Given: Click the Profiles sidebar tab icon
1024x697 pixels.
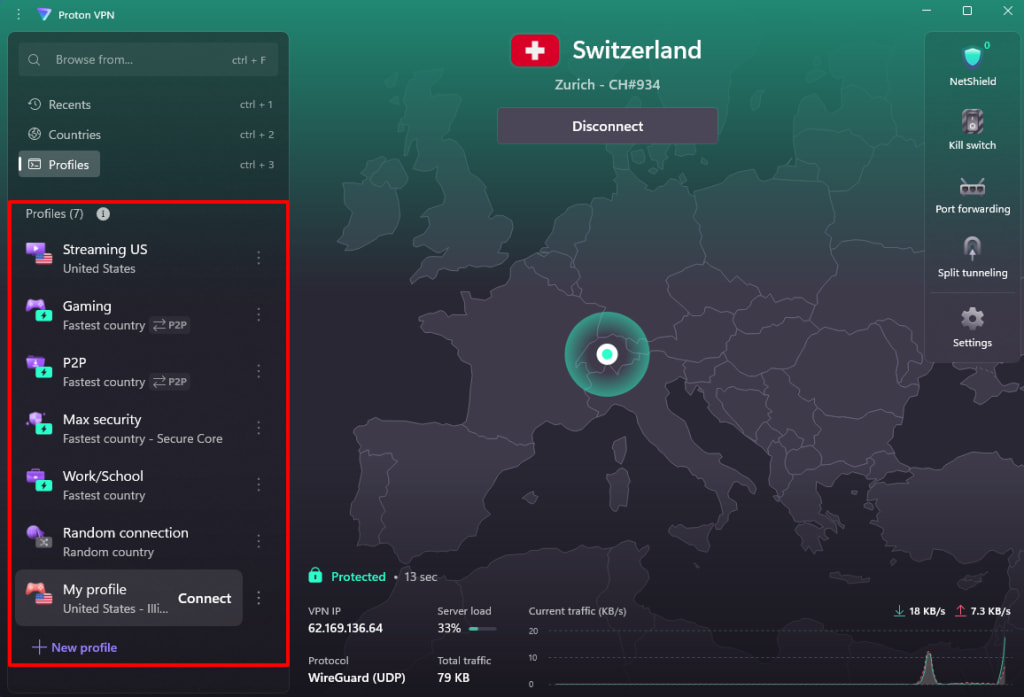Looking at the screenshot, I should (x=35, y=164).
